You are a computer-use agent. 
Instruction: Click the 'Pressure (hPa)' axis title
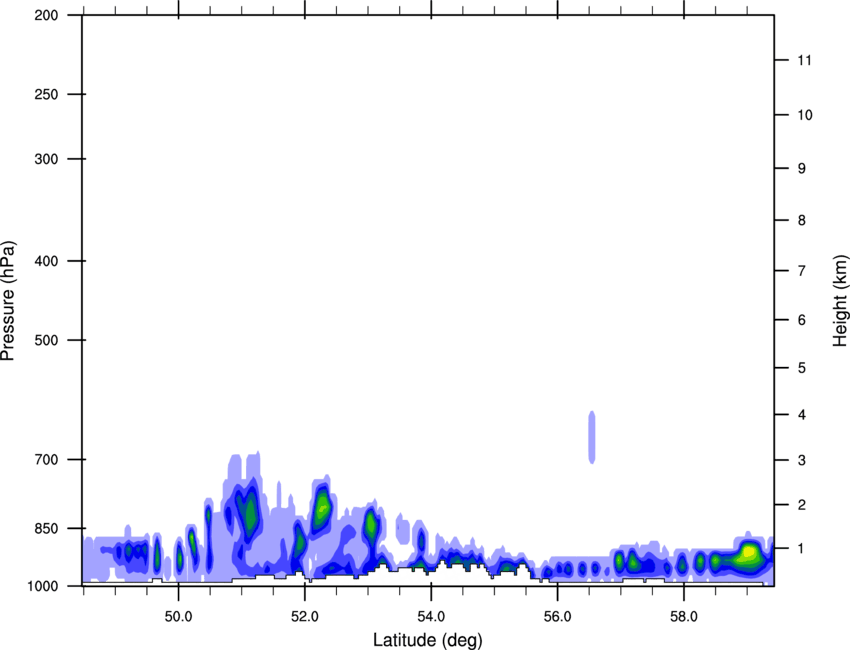click(x=8, y=301)
